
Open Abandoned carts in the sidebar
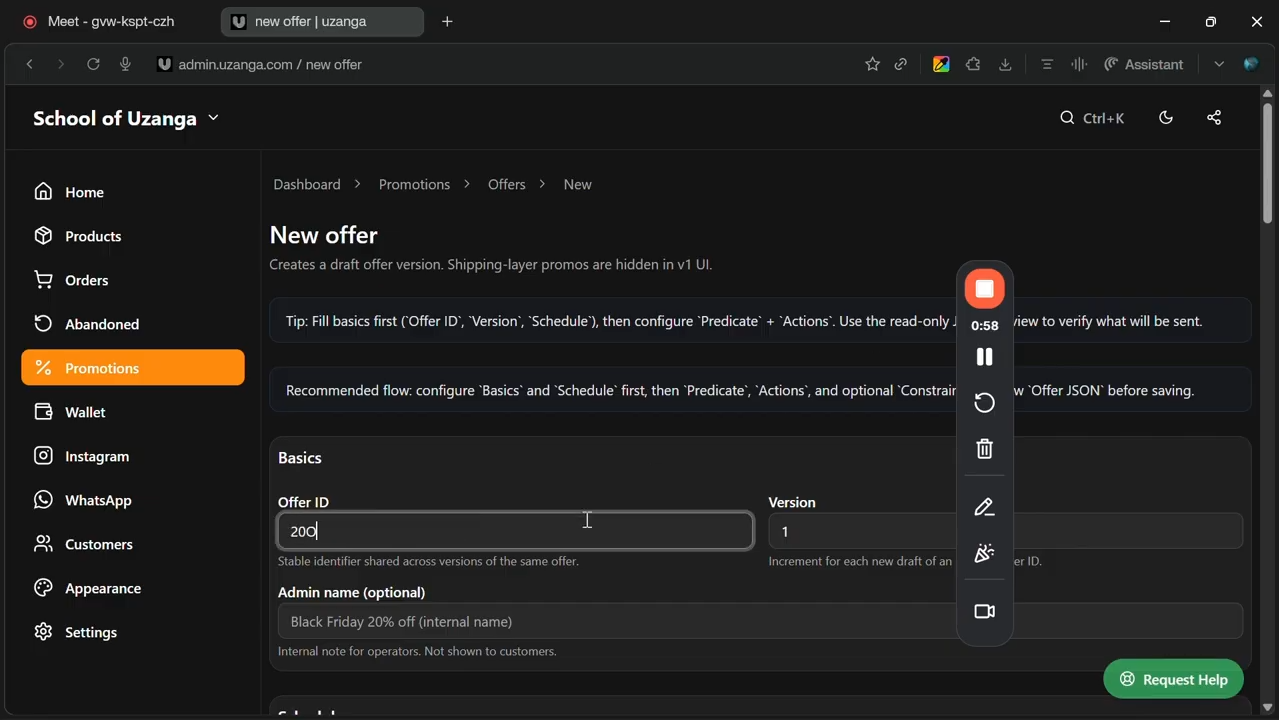click(133, 324)
